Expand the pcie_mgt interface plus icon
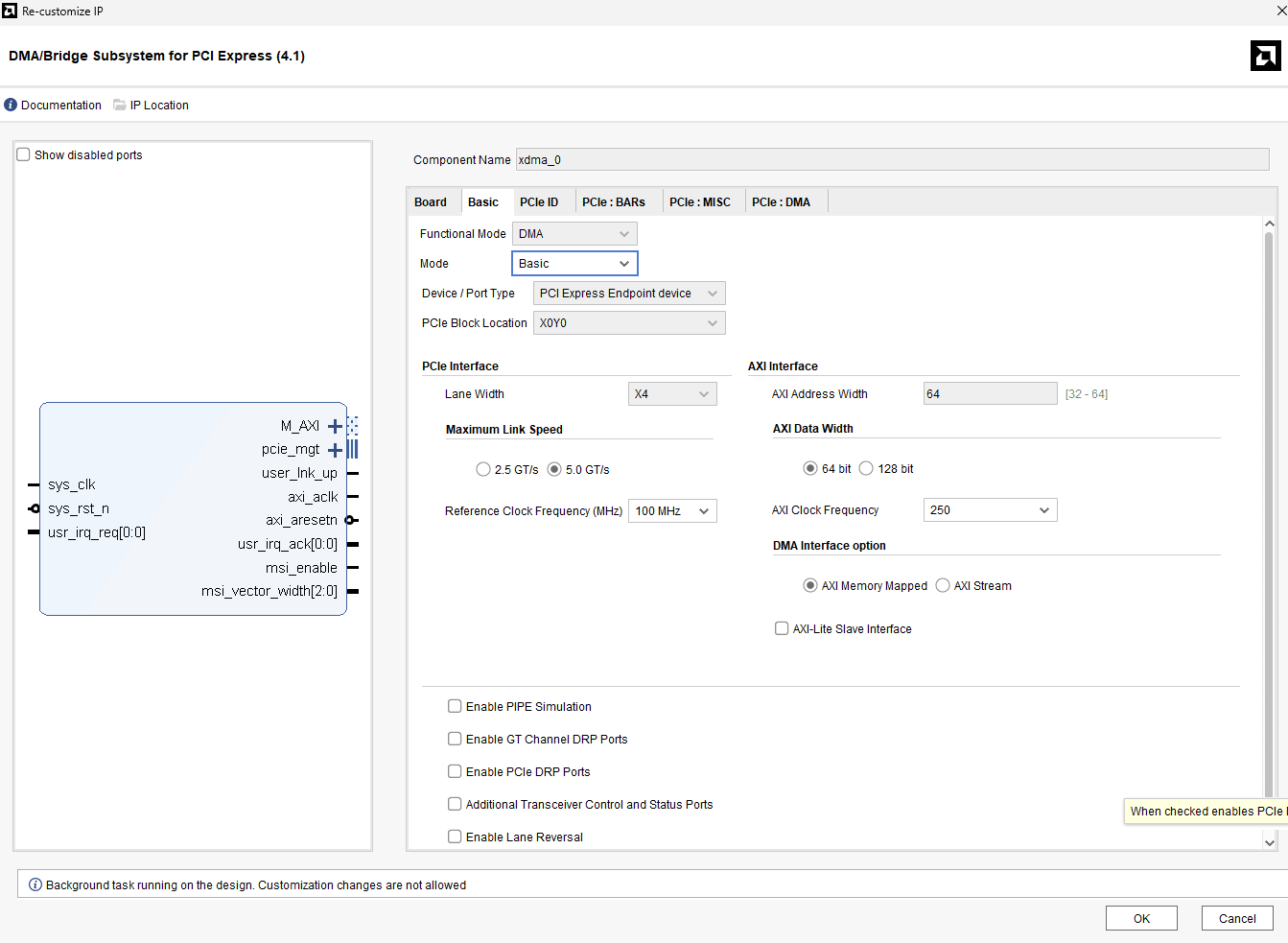Viewport: 1288px width, 943px height. [335, 450]
